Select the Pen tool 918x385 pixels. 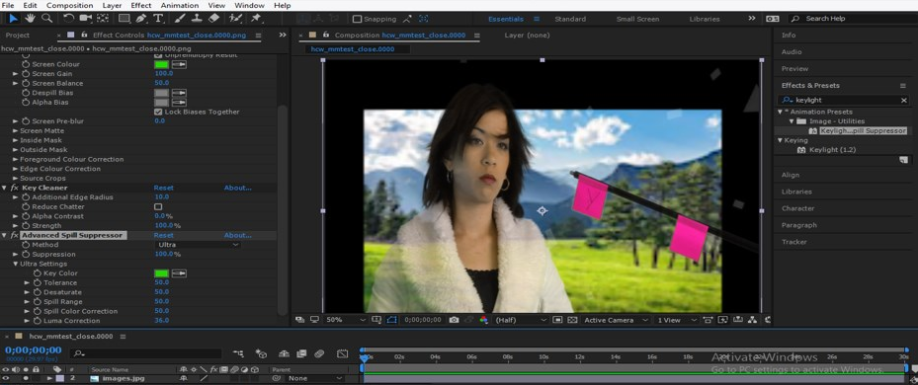pos(141,19)
